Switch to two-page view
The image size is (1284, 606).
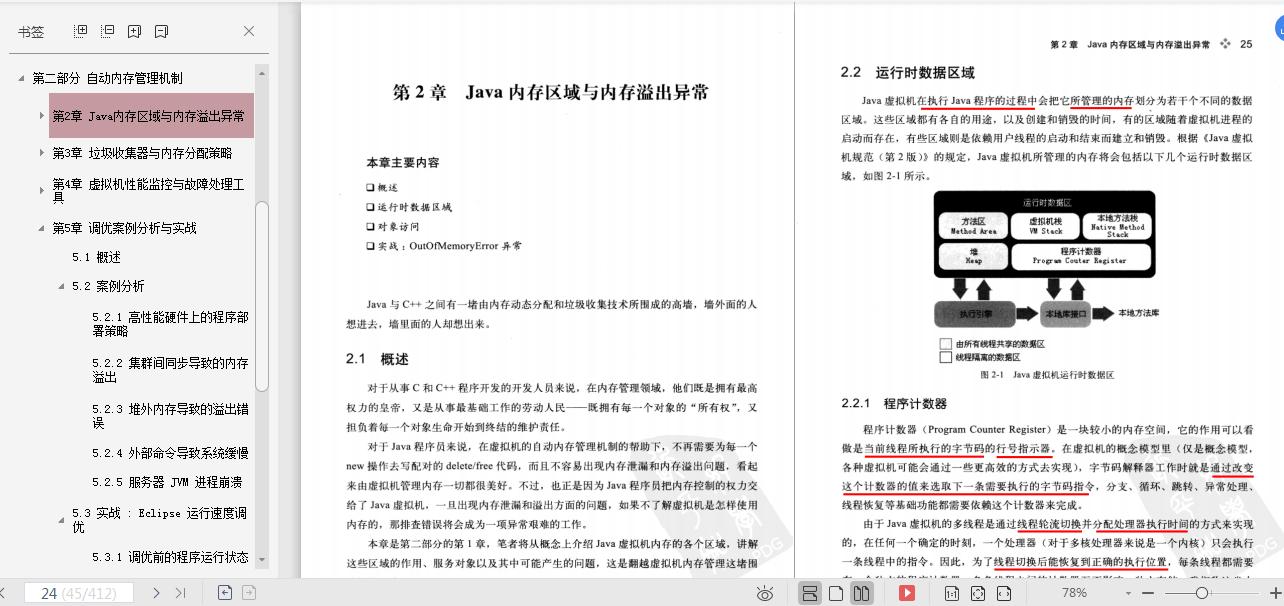[x=861, y=593]
